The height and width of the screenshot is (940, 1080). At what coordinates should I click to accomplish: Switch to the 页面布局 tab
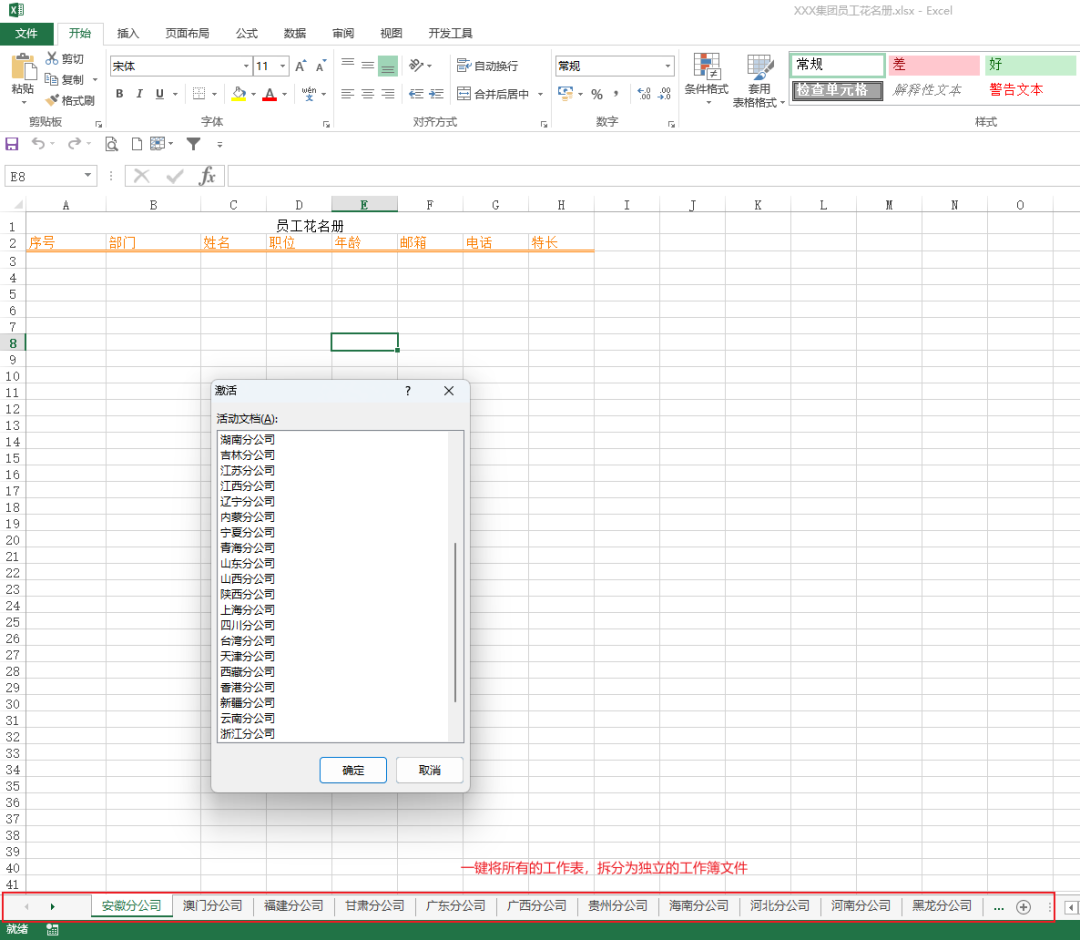click(187, 33)
